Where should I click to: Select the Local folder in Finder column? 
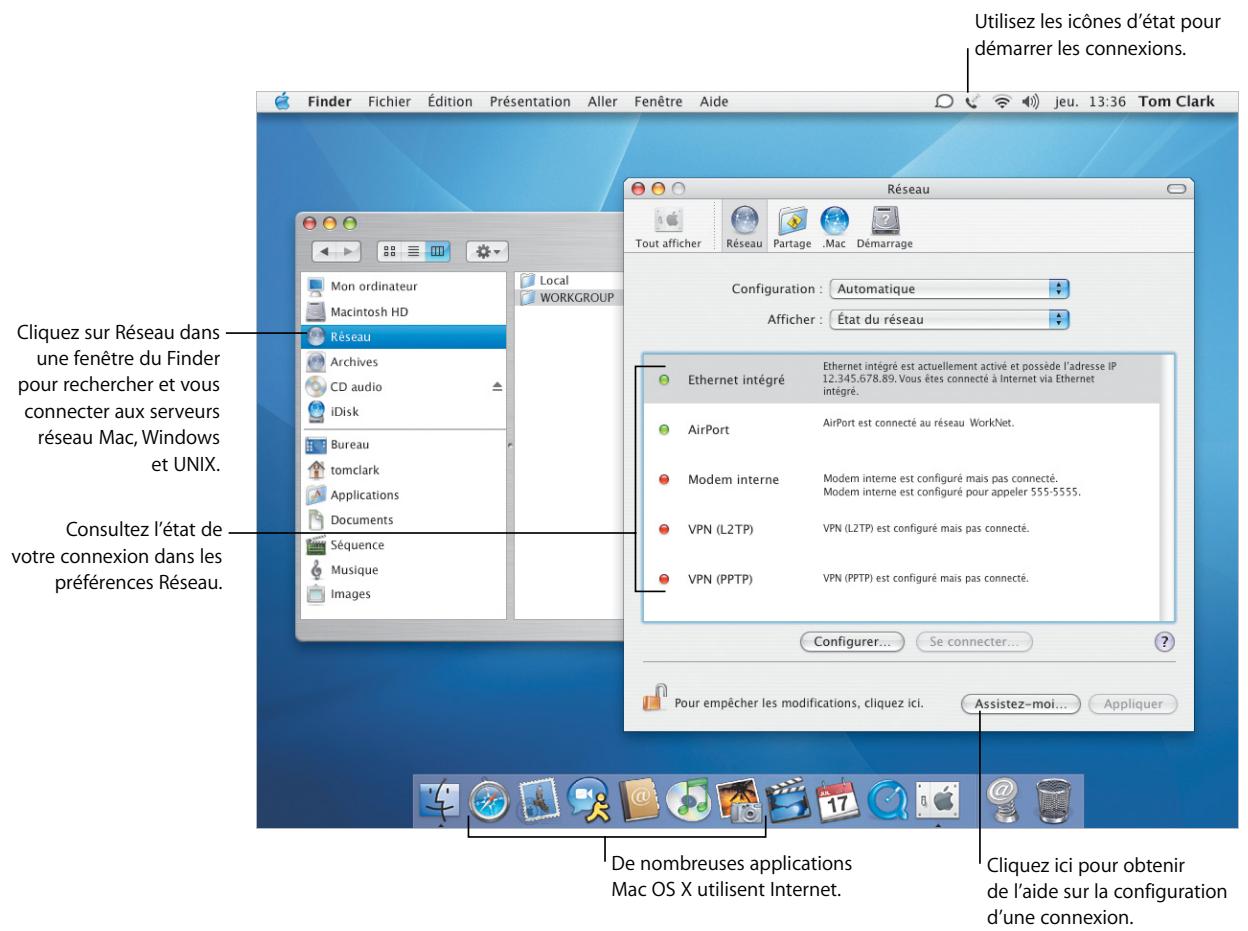(x=568, y=282)
